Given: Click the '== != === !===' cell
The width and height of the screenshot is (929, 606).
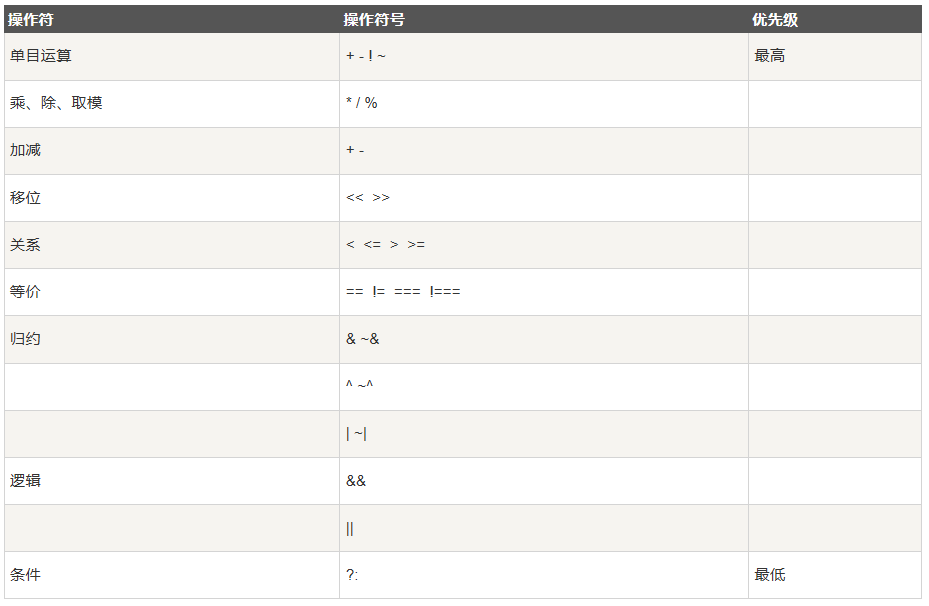Looking at the screenshot, I should coord(544,292).
